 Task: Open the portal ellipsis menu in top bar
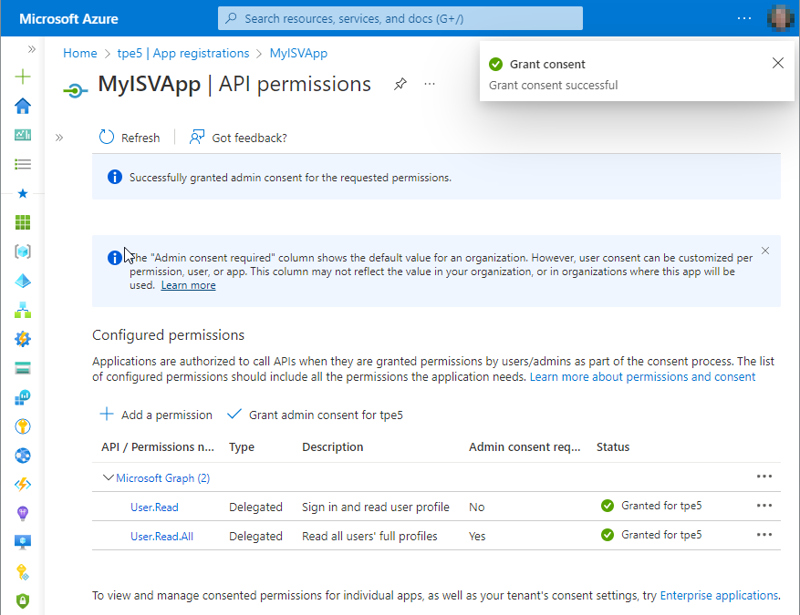[742, 18]
